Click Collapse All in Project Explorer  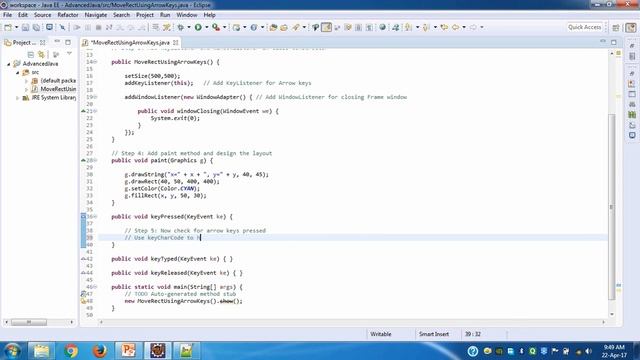point(31,54)
